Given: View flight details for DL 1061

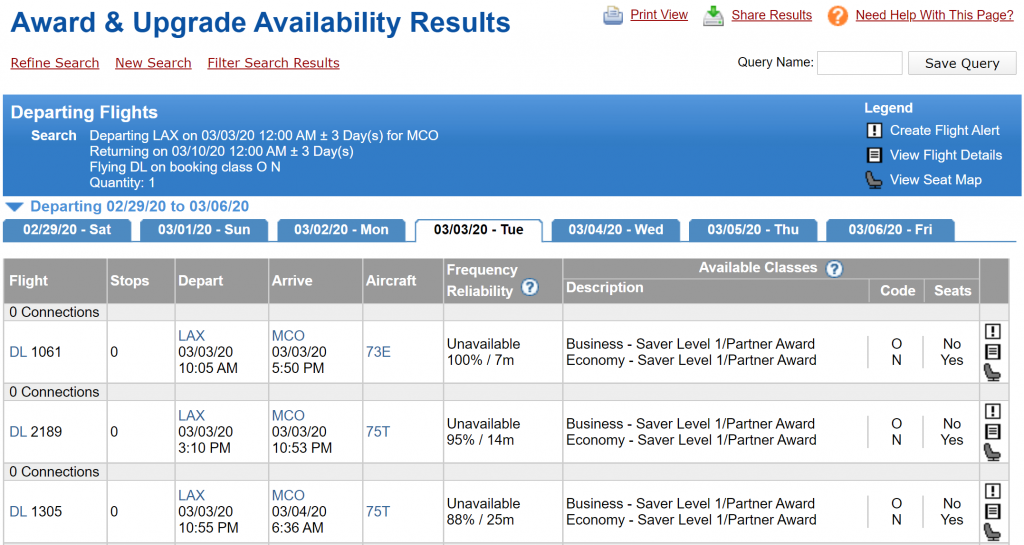Looking at the screenshot, I should pos(992,352).
